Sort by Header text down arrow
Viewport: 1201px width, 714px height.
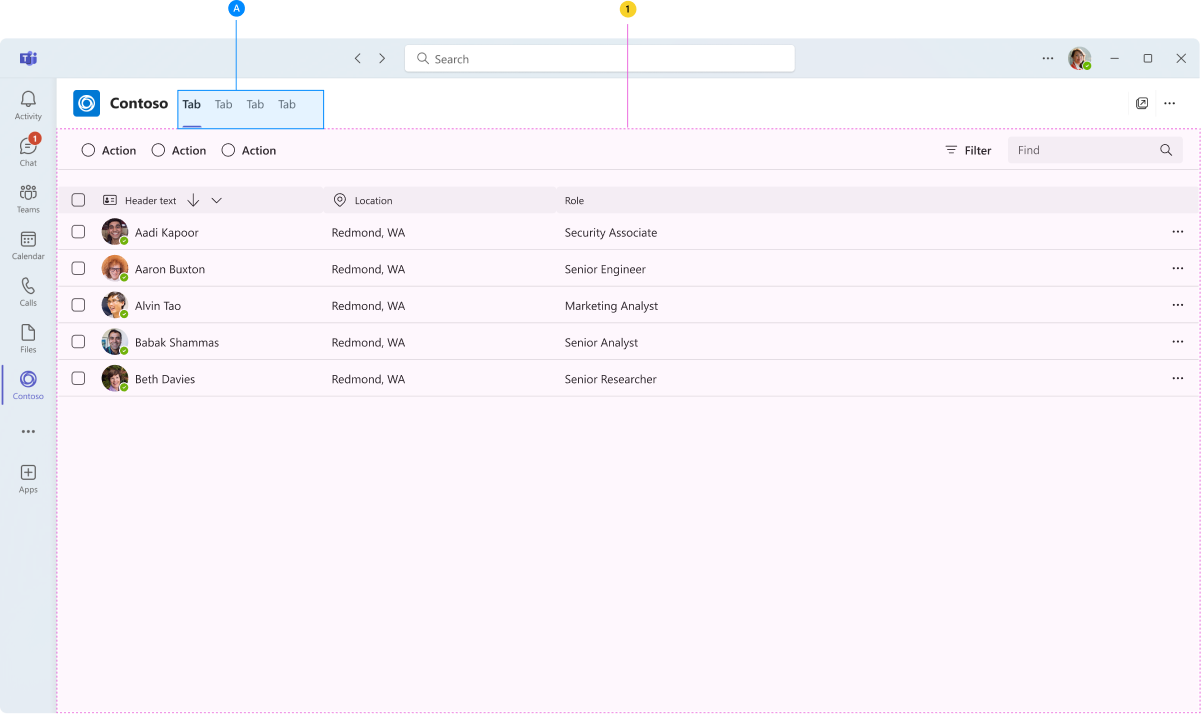pos(194,200)
